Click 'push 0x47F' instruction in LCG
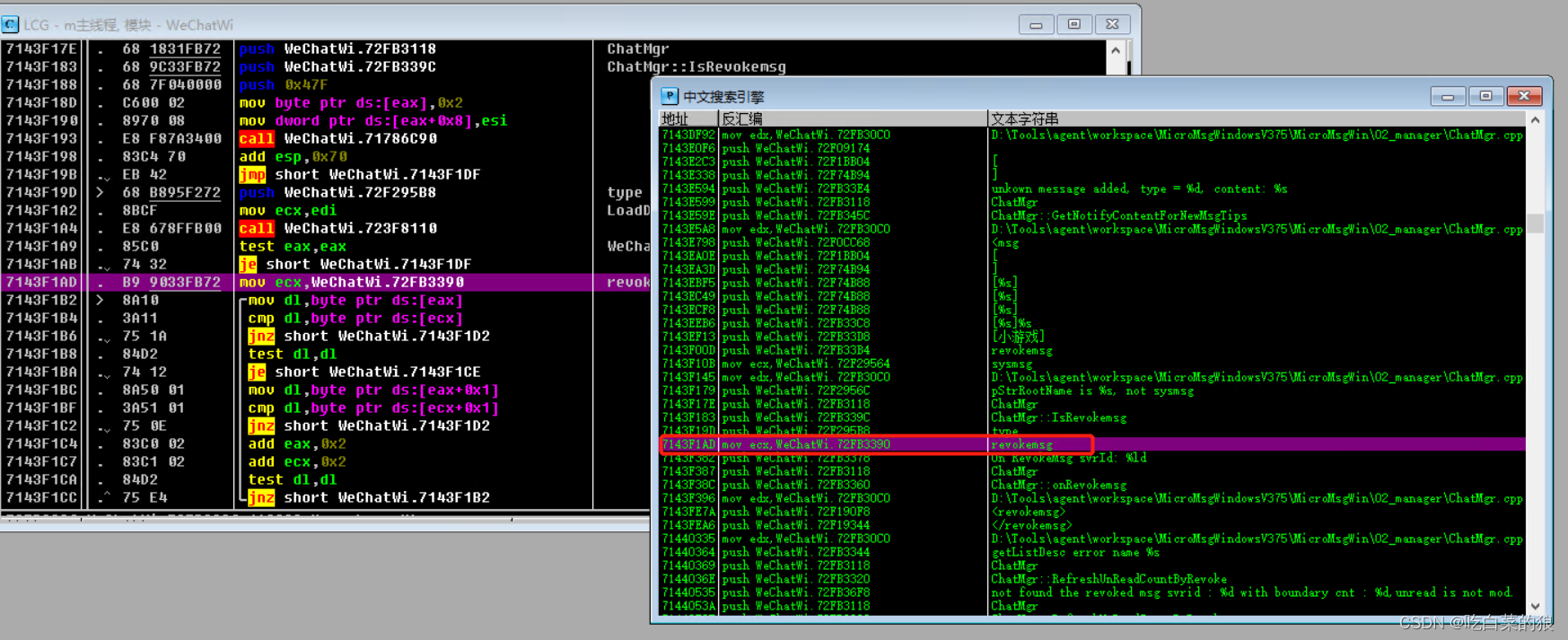 pyautogui.click(x=284, y=84)
